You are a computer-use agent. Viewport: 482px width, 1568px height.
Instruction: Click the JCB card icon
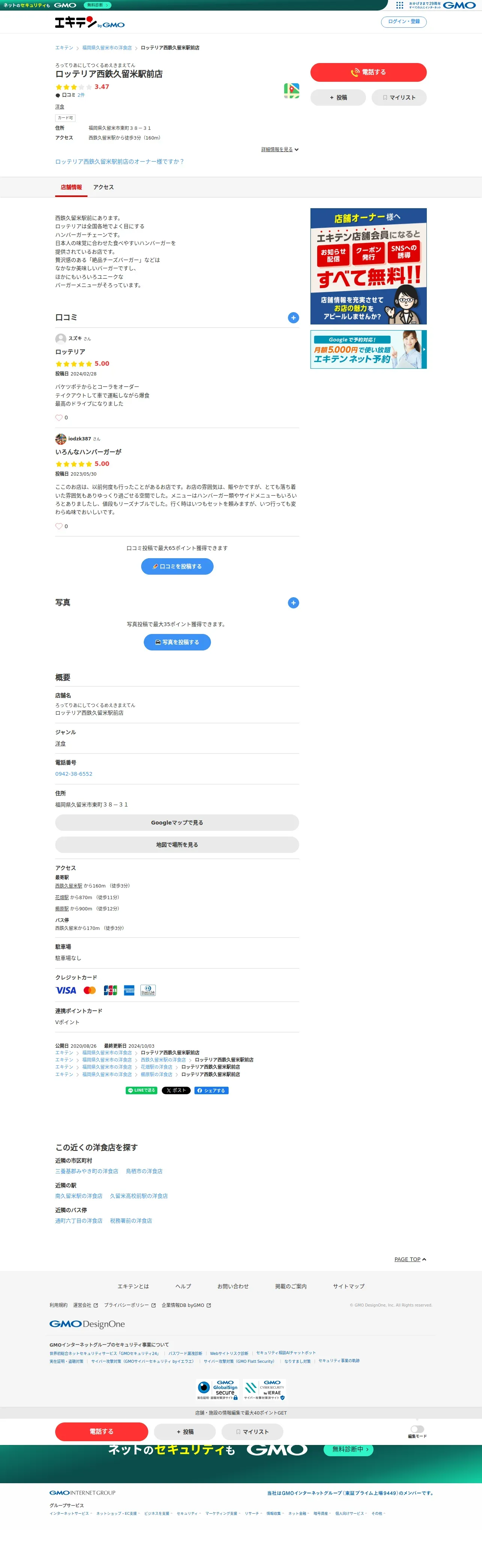pyautogui.click(x=110, y=990)
